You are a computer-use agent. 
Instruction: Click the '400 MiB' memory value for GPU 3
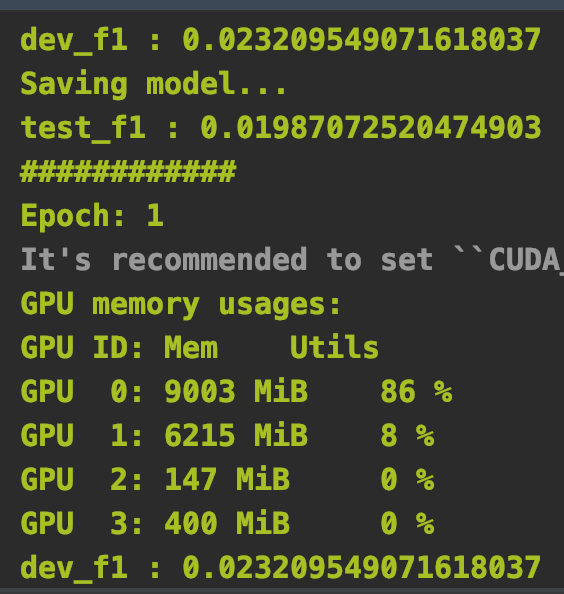(227, 523)
